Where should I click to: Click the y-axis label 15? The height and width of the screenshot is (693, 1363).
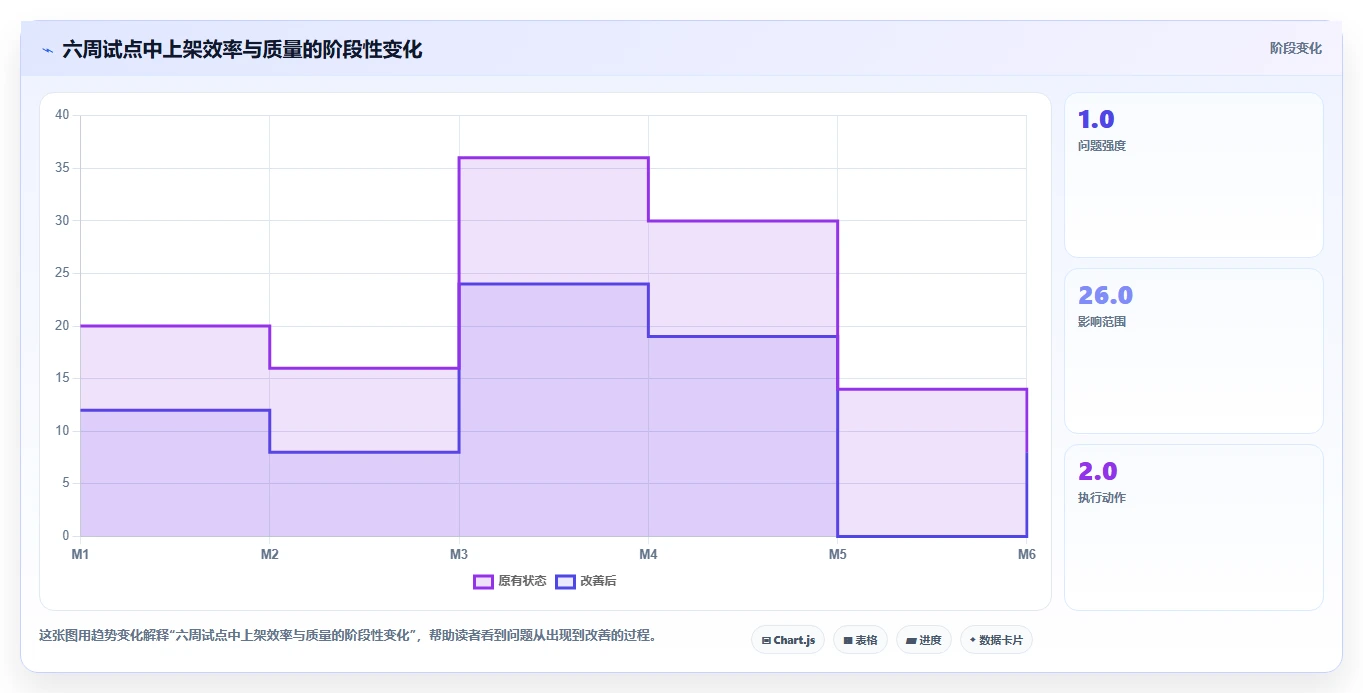[62, 378]
